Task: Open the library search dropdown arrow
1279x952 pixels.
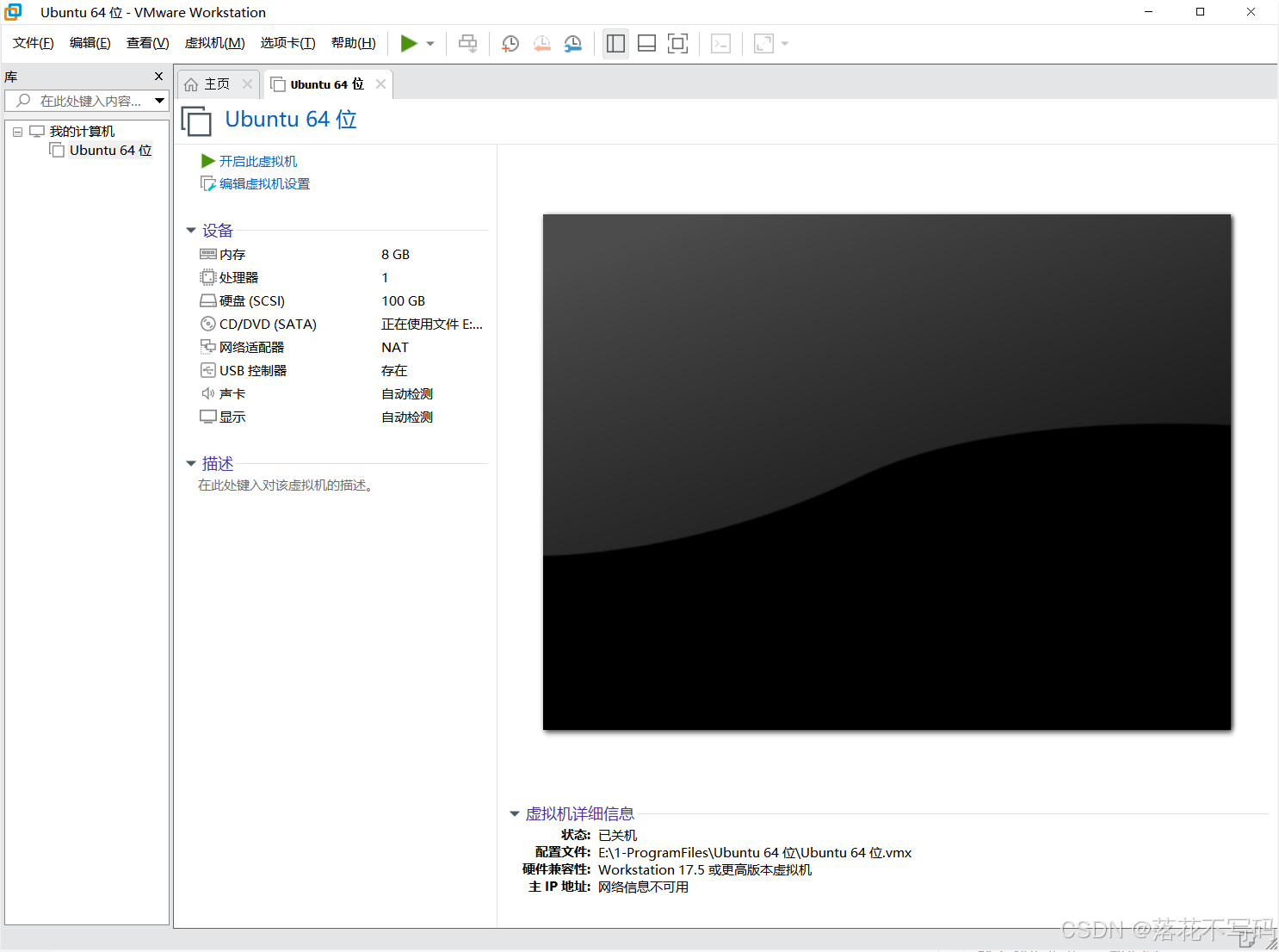Action: pyautogui.click(x=159, y=101)
